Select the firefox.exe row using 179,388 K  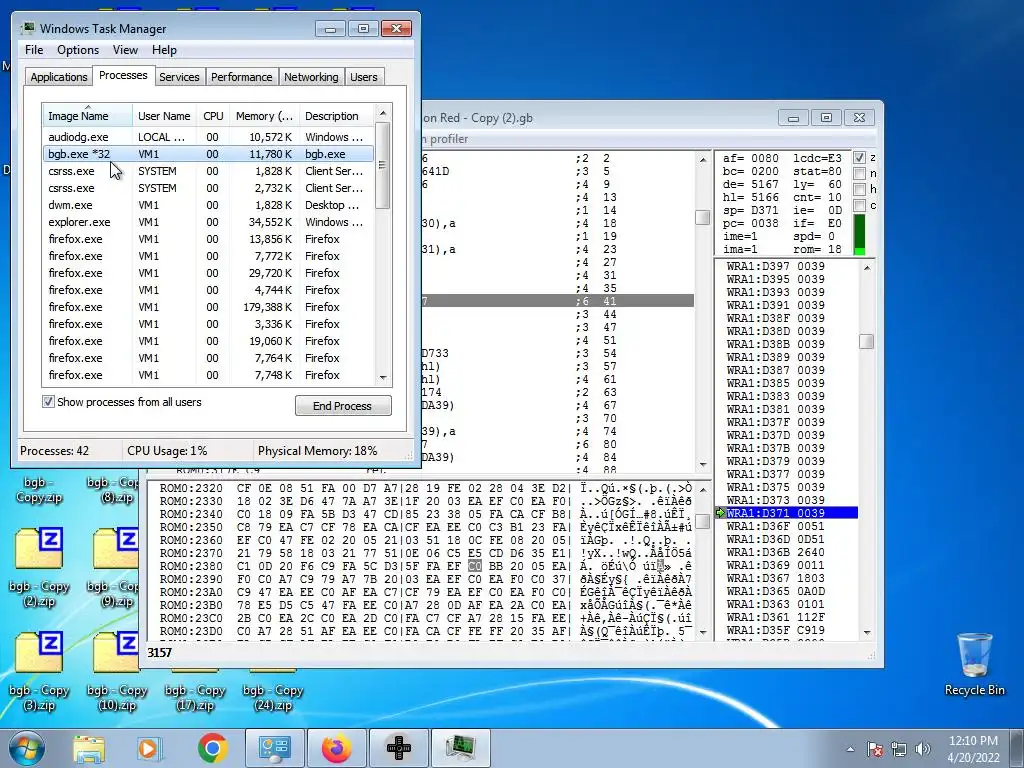(x=208, y=307)
